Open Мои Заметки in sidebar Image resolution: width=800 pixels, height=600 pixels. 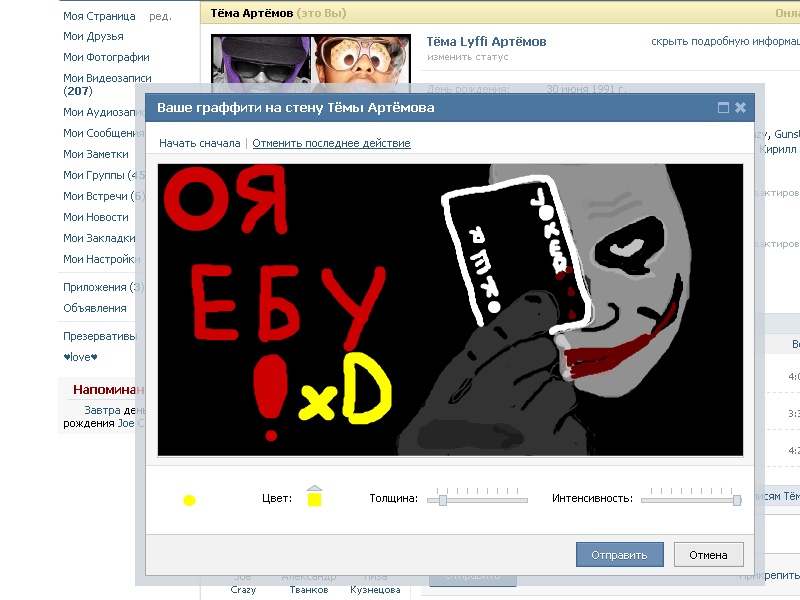96,154
